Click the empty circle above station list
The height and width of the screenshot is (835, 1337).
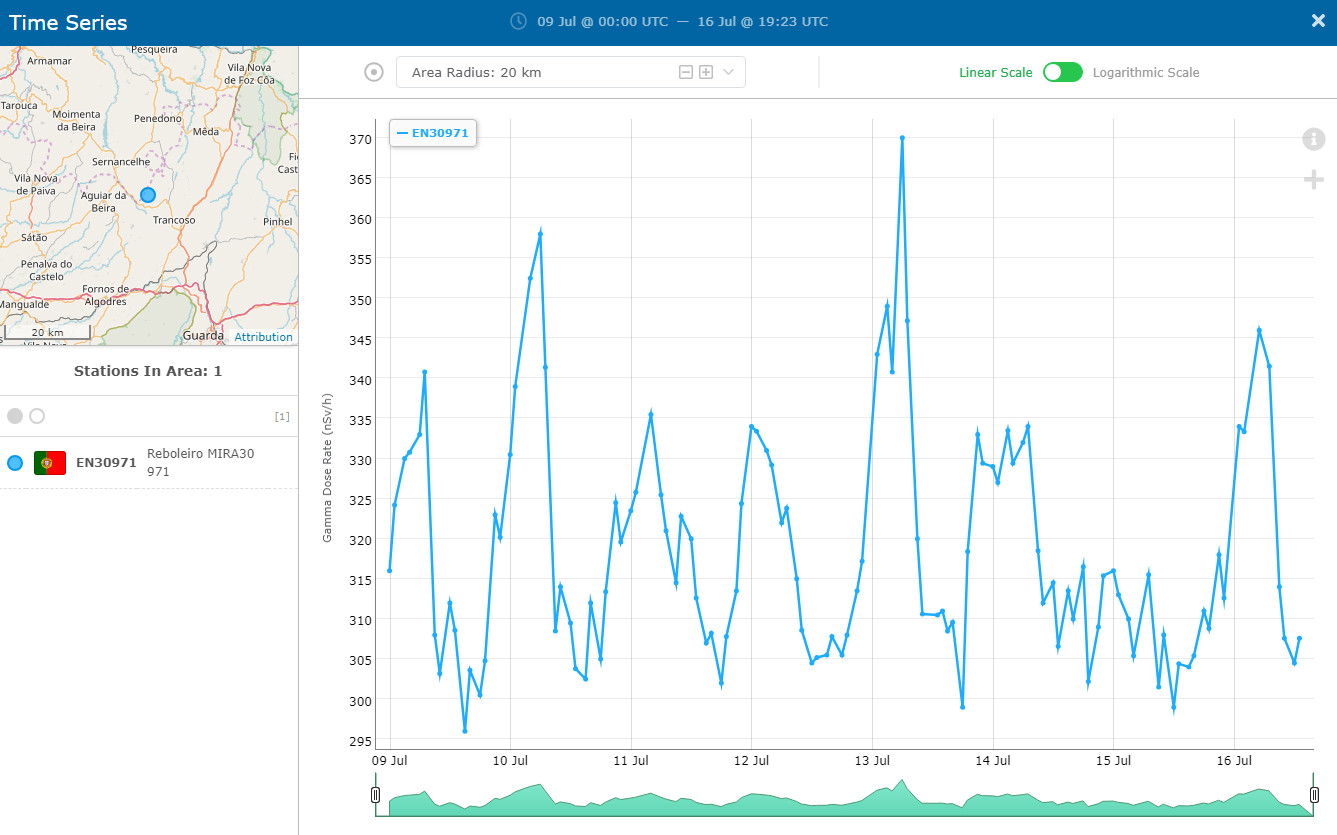tap(37, 416)
